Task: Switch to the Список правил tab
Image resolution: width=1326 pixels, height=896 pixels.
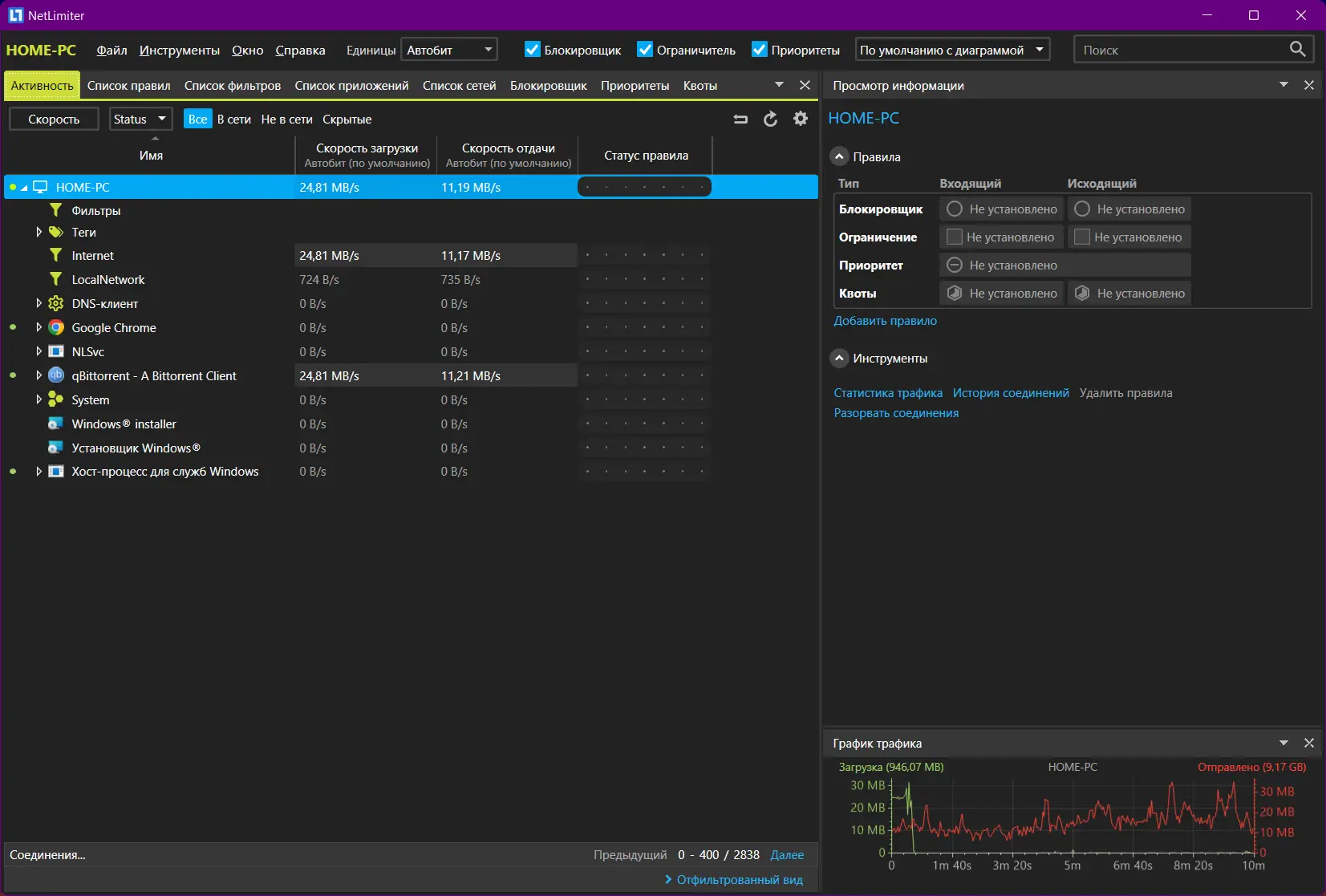Action: 128,85
